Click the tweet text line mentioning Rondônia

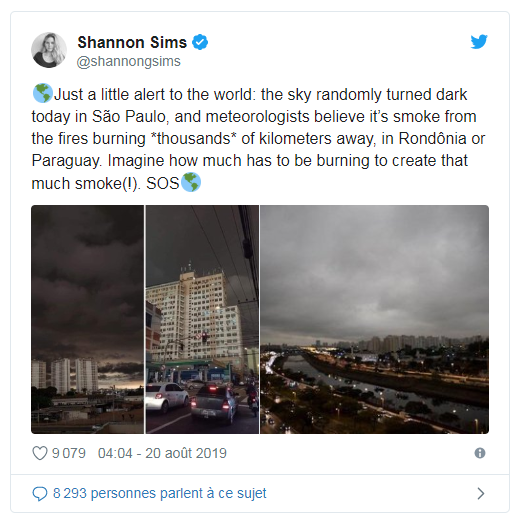[258, 139]
